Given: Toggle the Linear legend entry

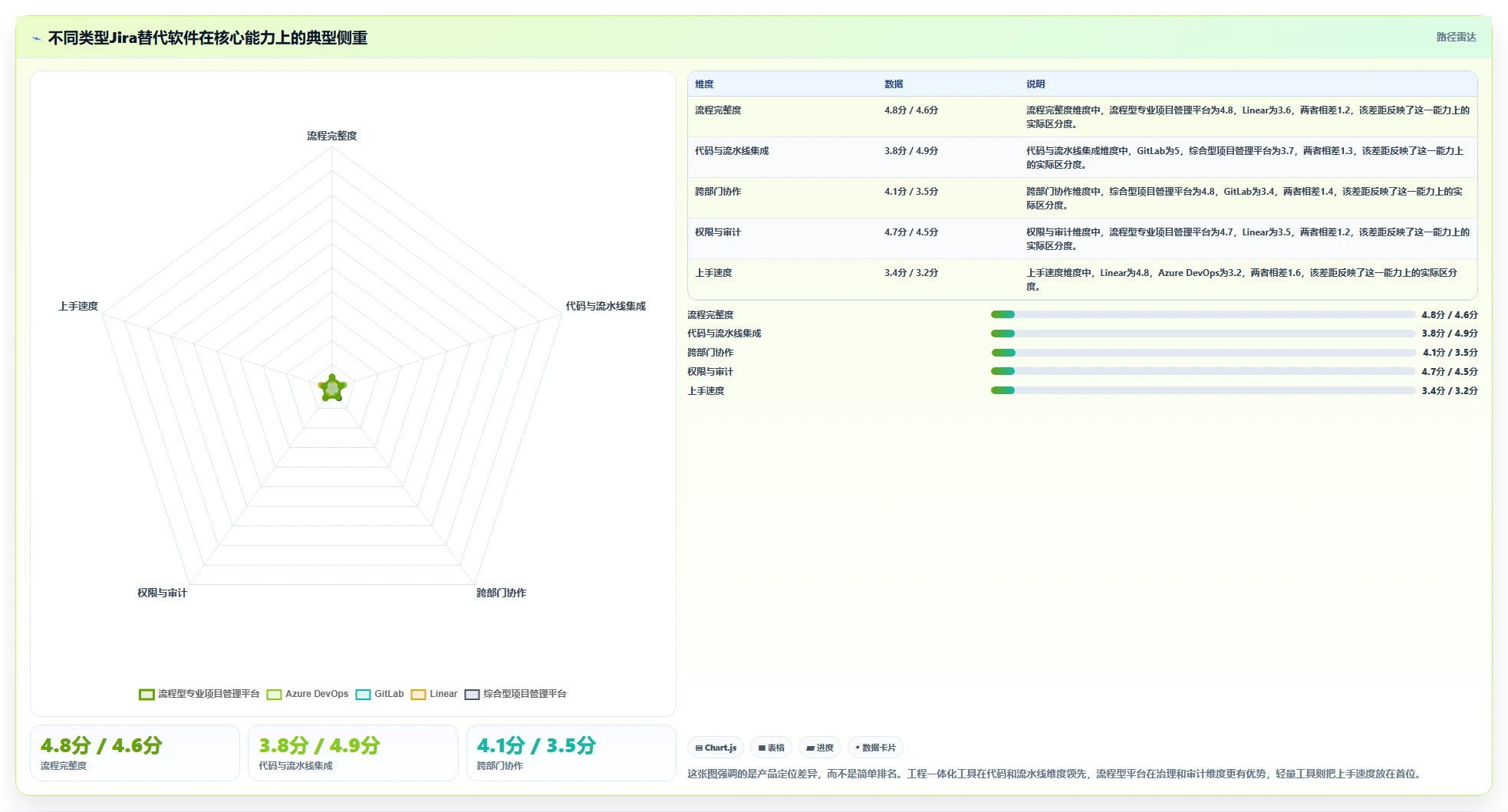Looking at the screenshot, I should coord(434,694).
